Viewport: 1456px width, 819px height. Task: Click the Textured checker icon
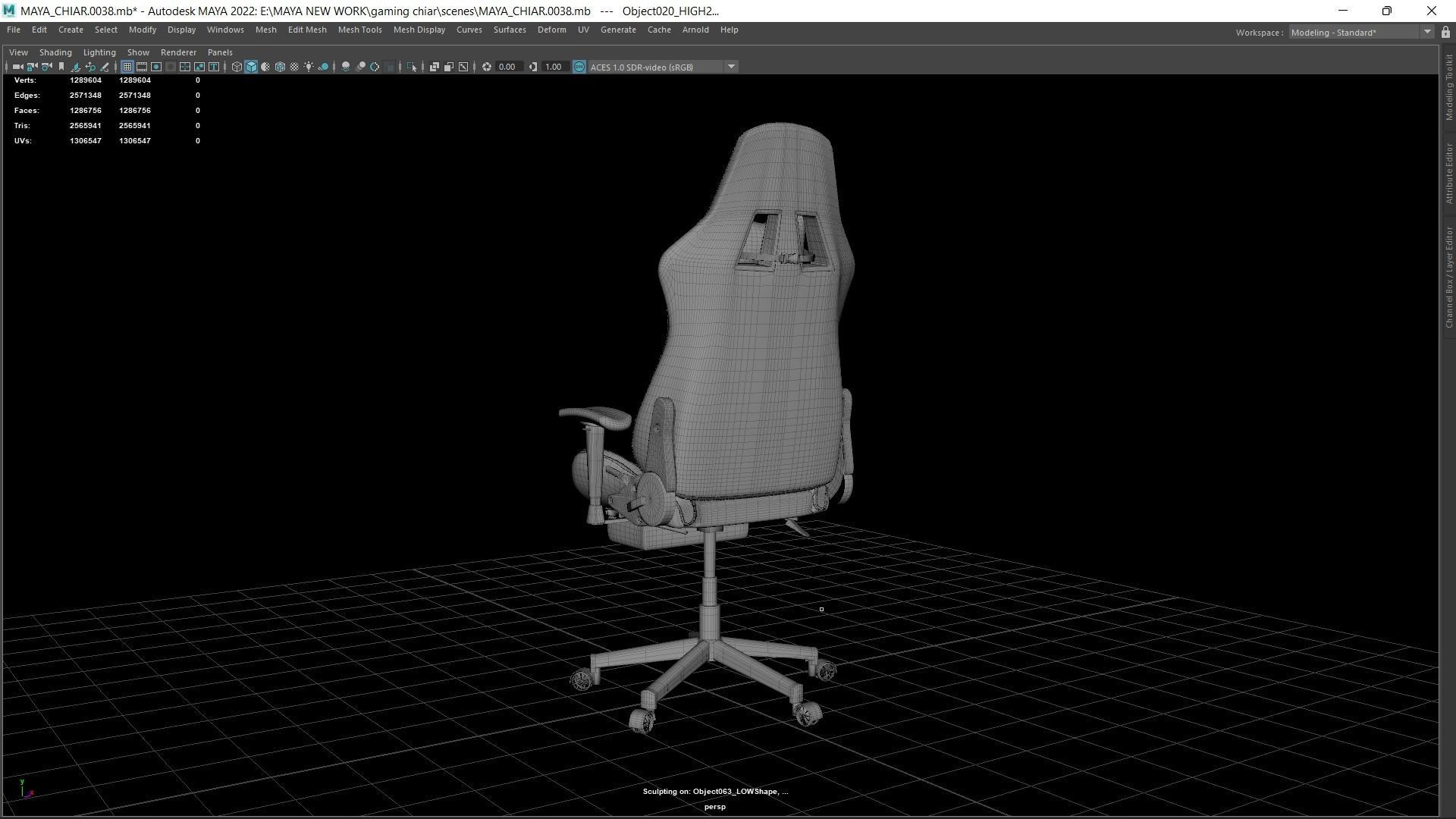click(x=294, y=67)
